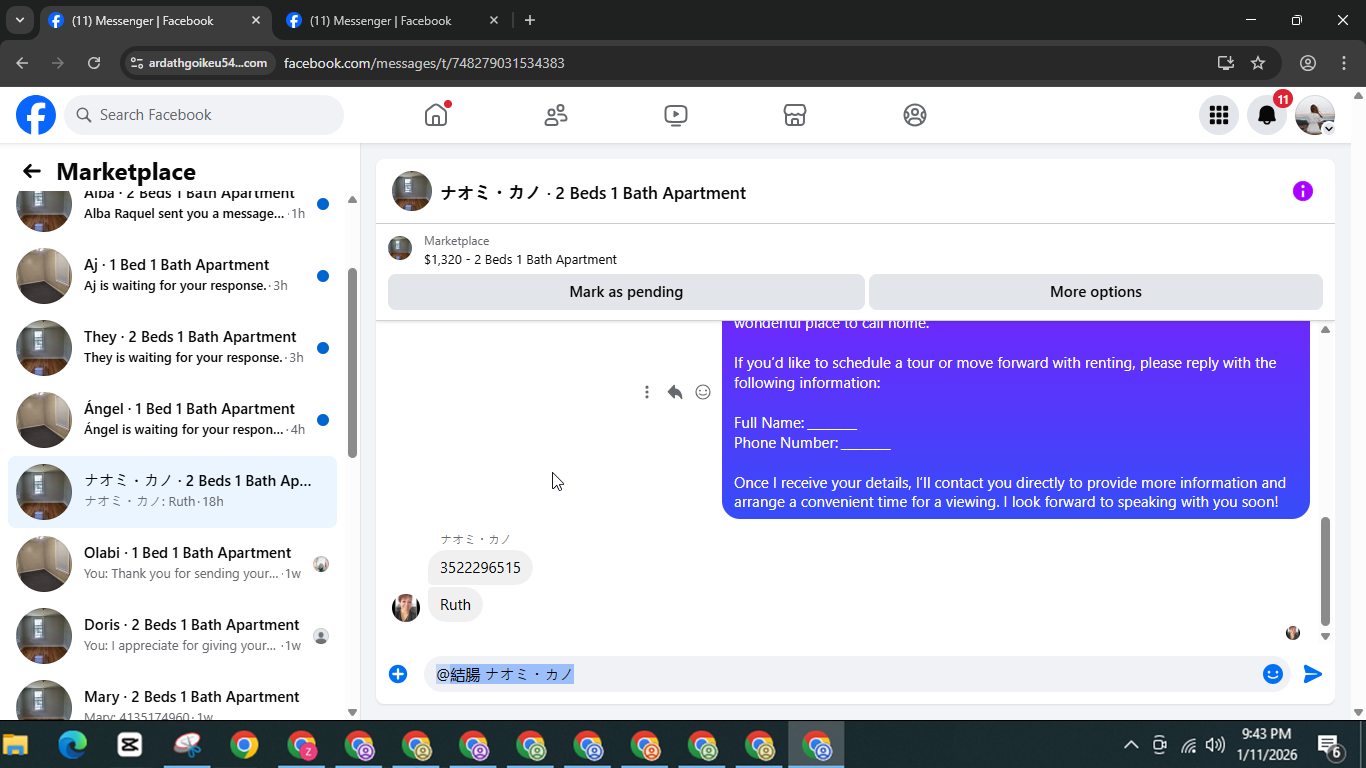Image resolution: width=1366 pixels, height=768 pixels.
Task: Click the chat scroll-down arrow
Action: 1326,636
